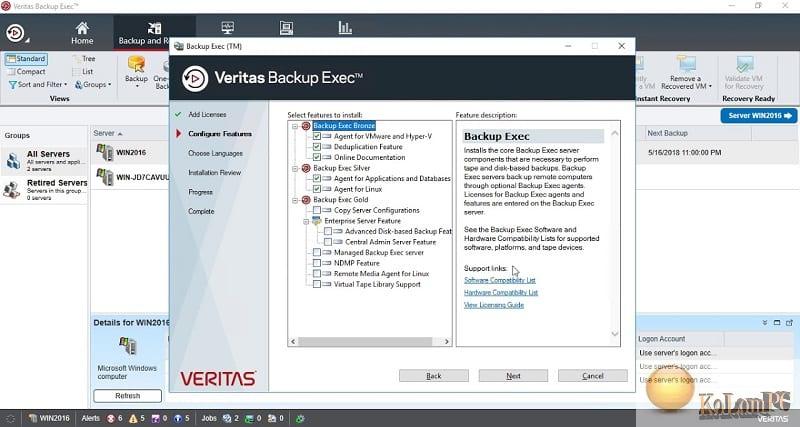Collapse Backup Exec Silver tree node
Screen dimensions: 800x427
(295, 168)
